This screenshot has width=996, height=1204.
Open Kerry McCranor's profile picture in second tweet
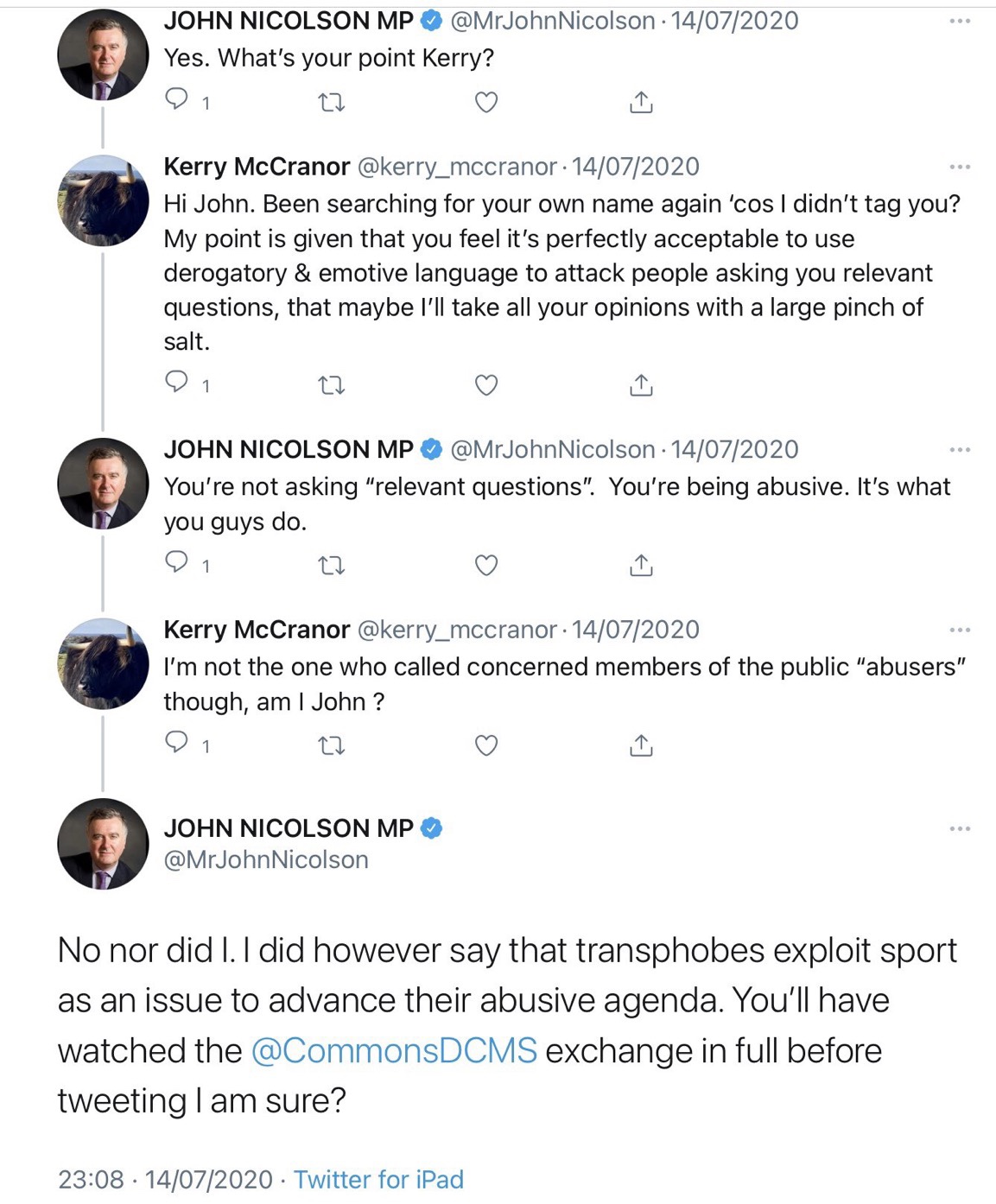(103, 200)
